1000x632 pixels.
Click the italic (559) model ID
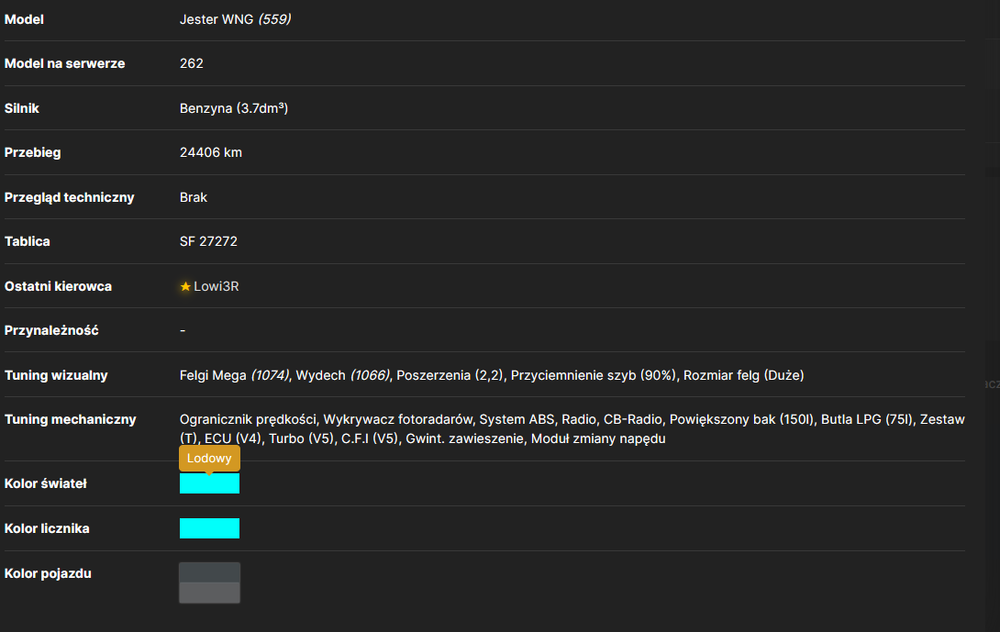tap(275, 19)
